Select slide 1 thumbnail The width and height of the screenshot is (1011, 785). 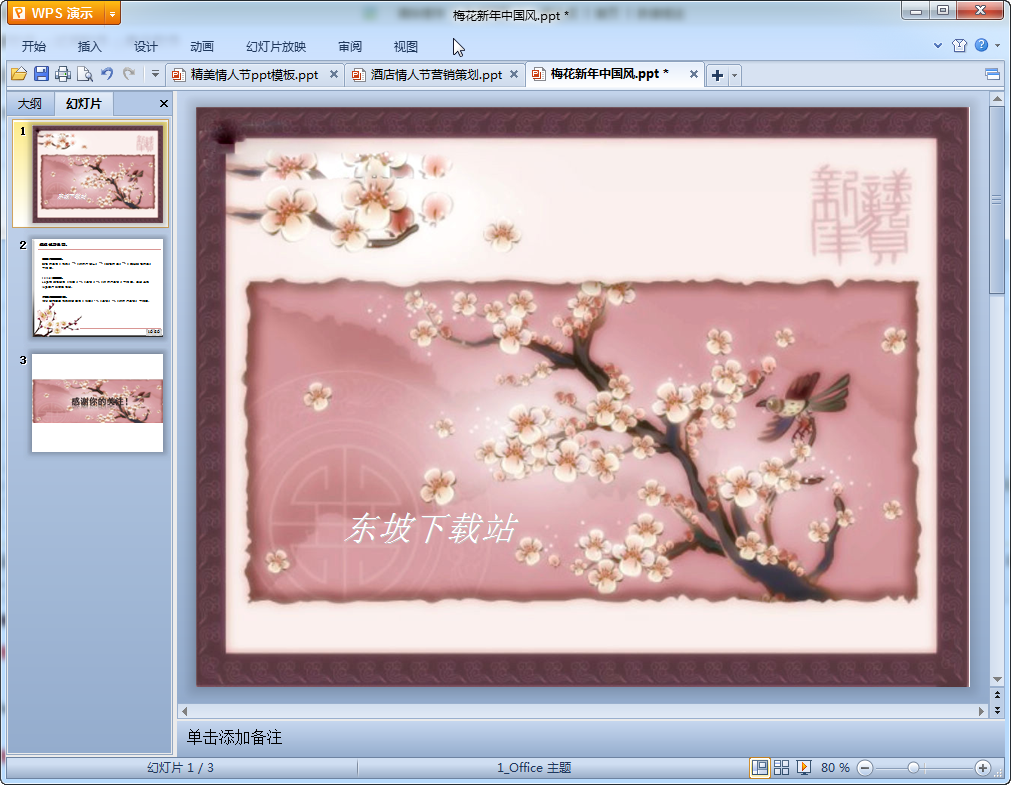tap(97, 174)
